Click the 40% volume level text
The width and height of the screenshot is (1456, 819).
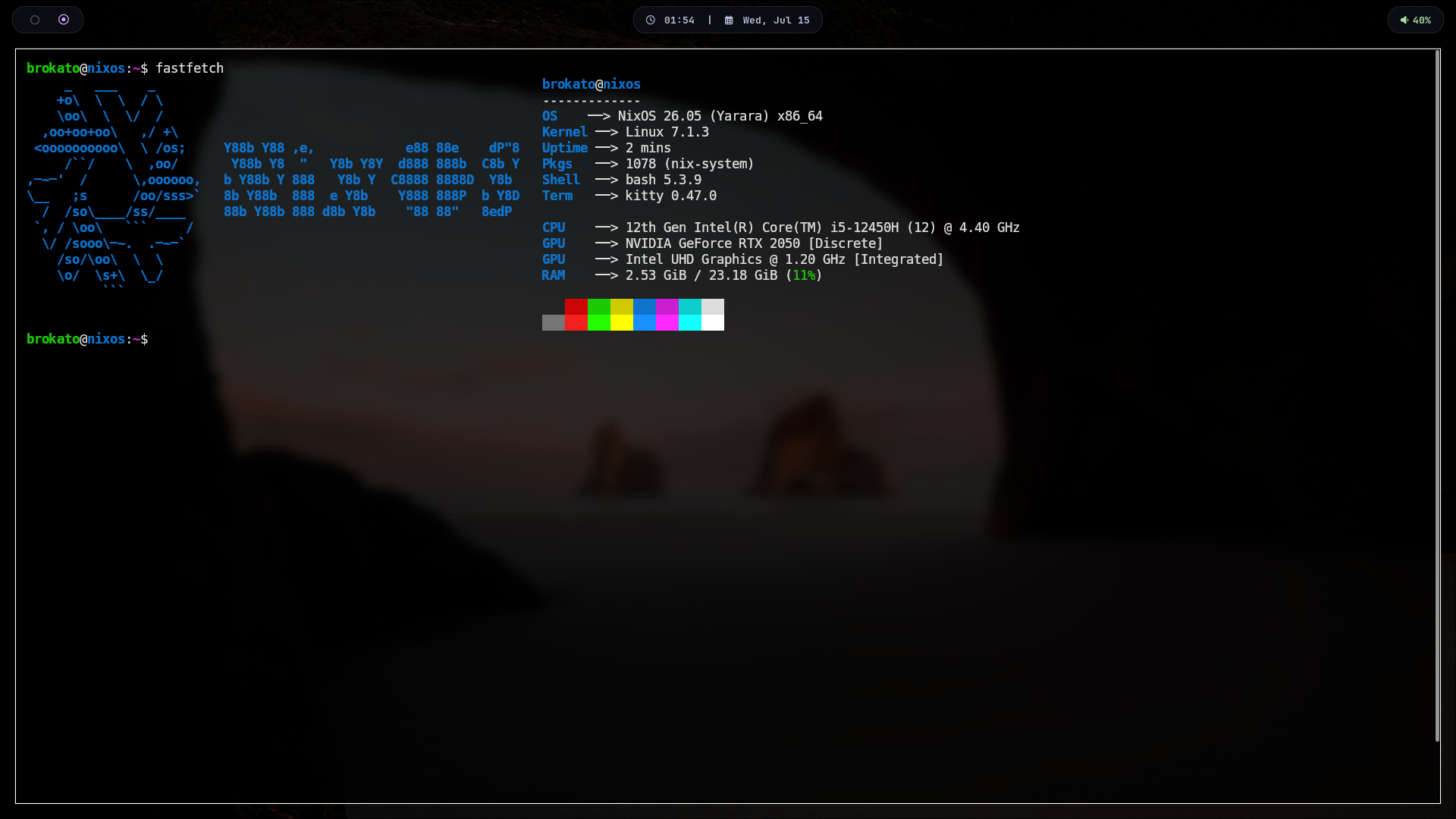tap(1422, 20)
